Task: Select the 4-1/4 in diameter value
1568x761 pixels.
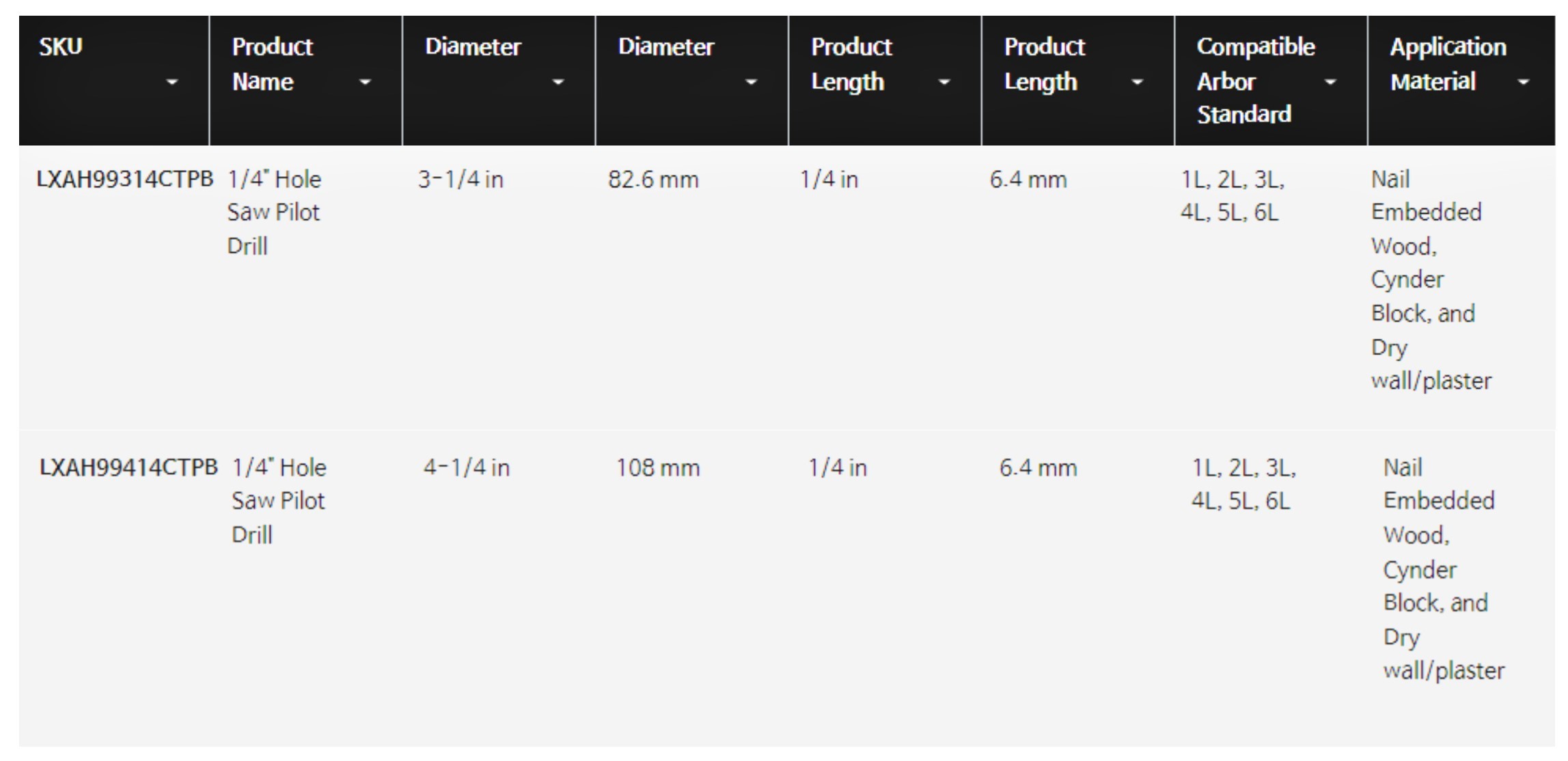Action: click(x=466, y=468)
